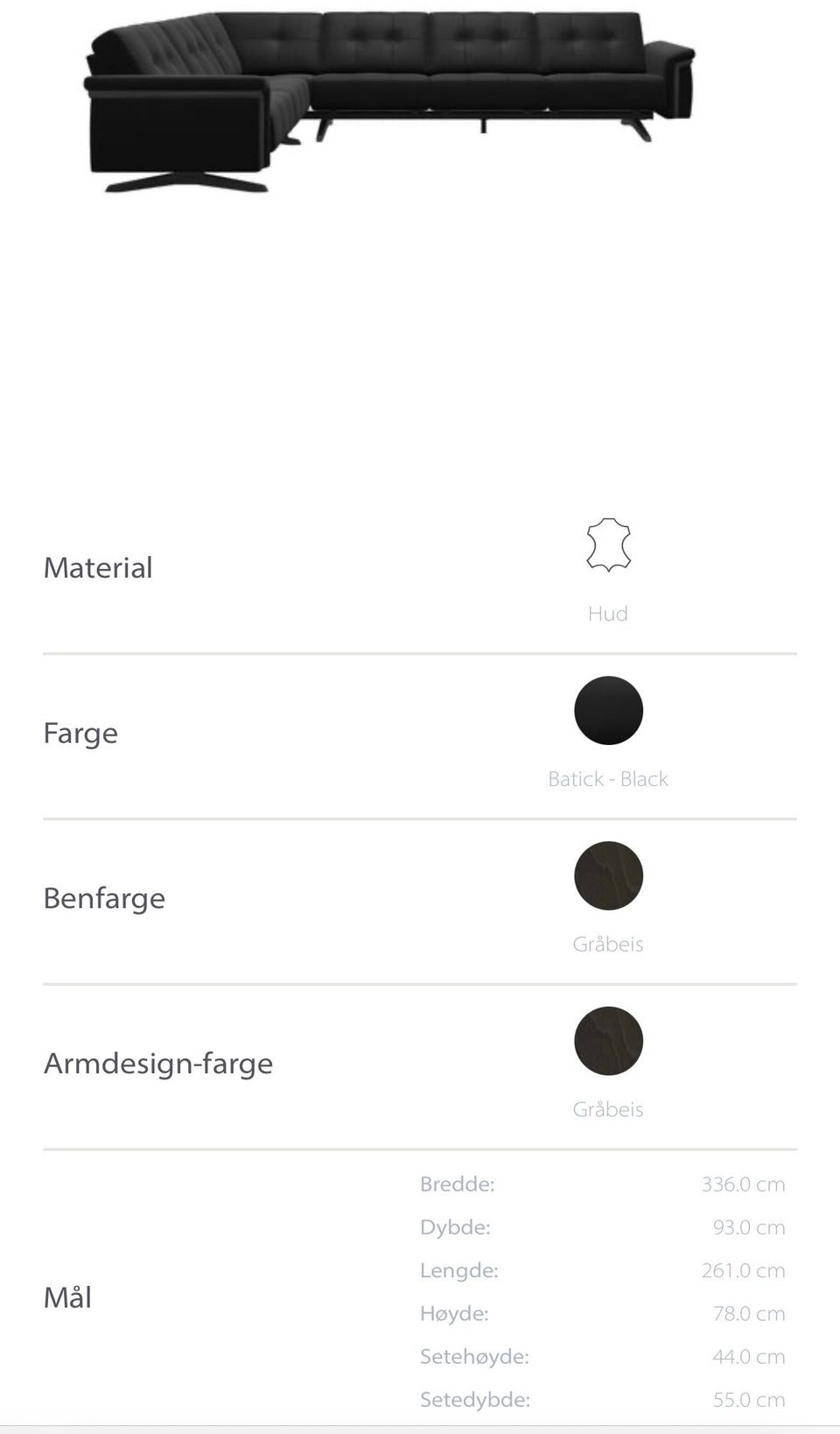Click the Benfarge row label

pos(104,898)
